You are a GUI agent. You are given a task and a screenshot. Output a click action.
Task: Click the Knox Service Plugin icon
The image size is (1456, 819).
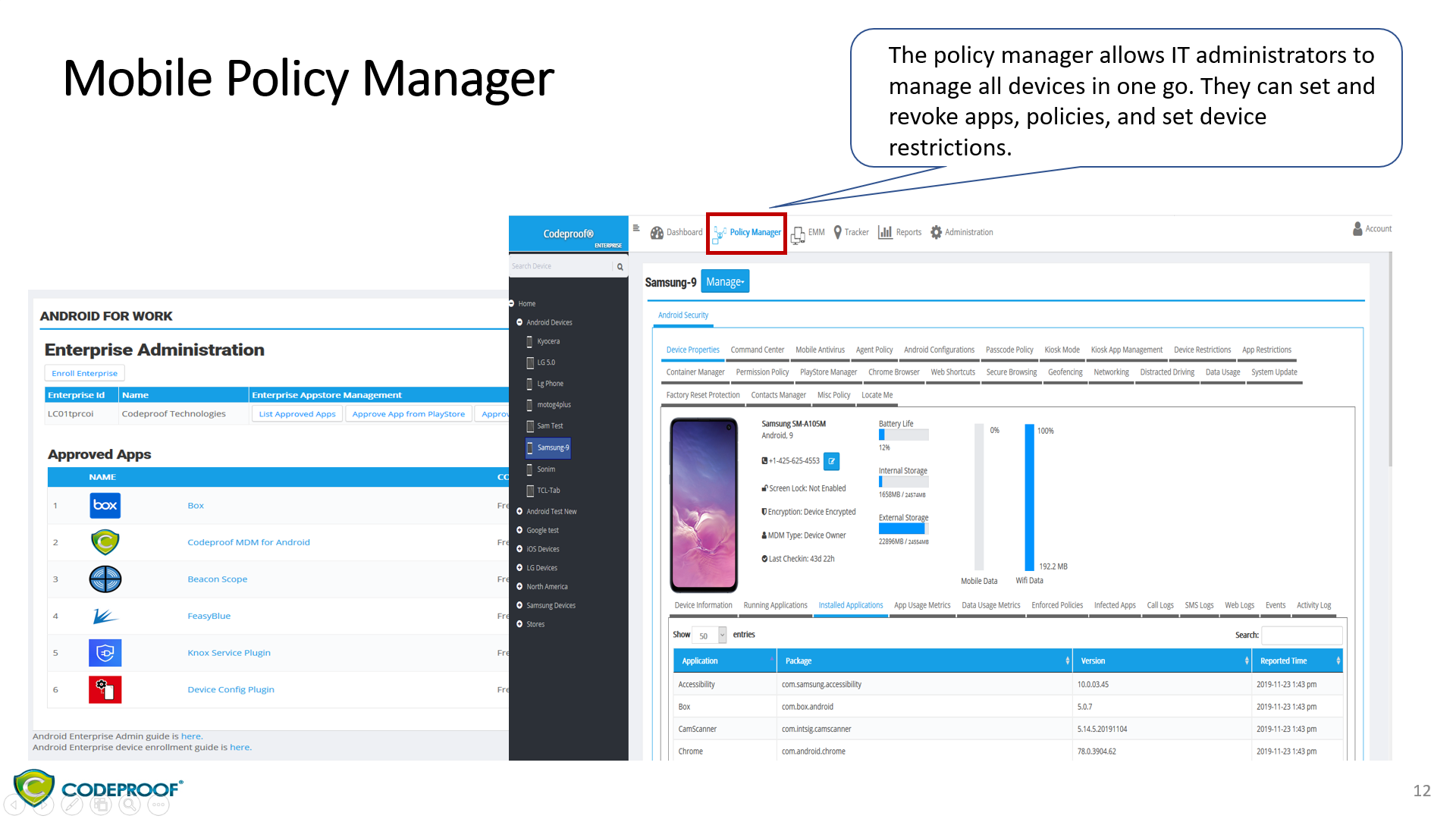105,653
